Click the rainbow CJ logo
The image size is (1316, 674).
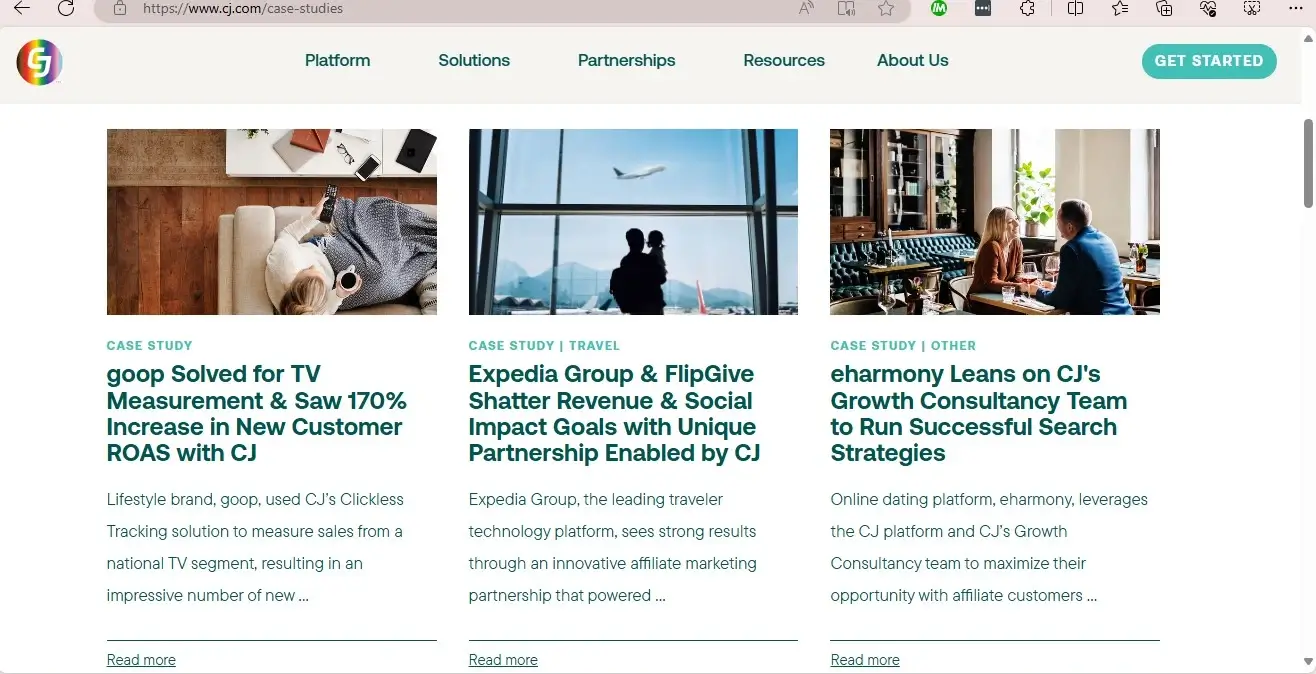point(40,62)
